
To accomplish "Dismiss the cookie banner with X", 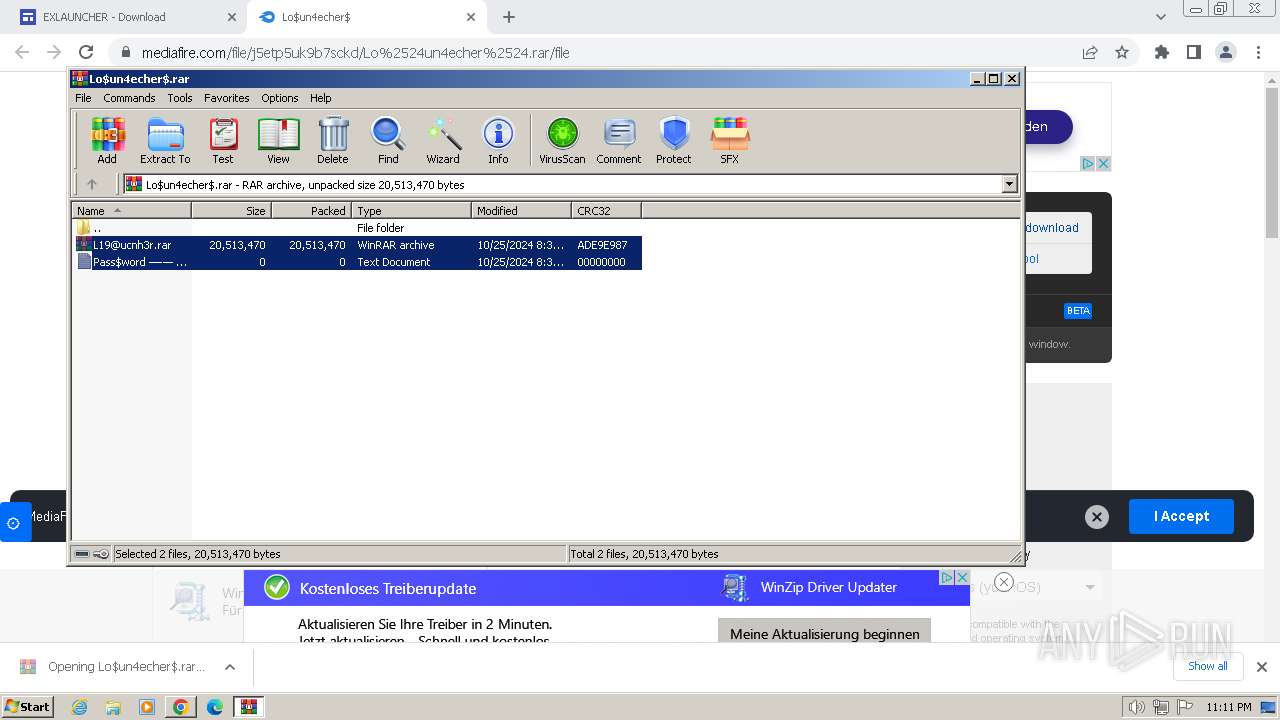I will coord(1097,517).
